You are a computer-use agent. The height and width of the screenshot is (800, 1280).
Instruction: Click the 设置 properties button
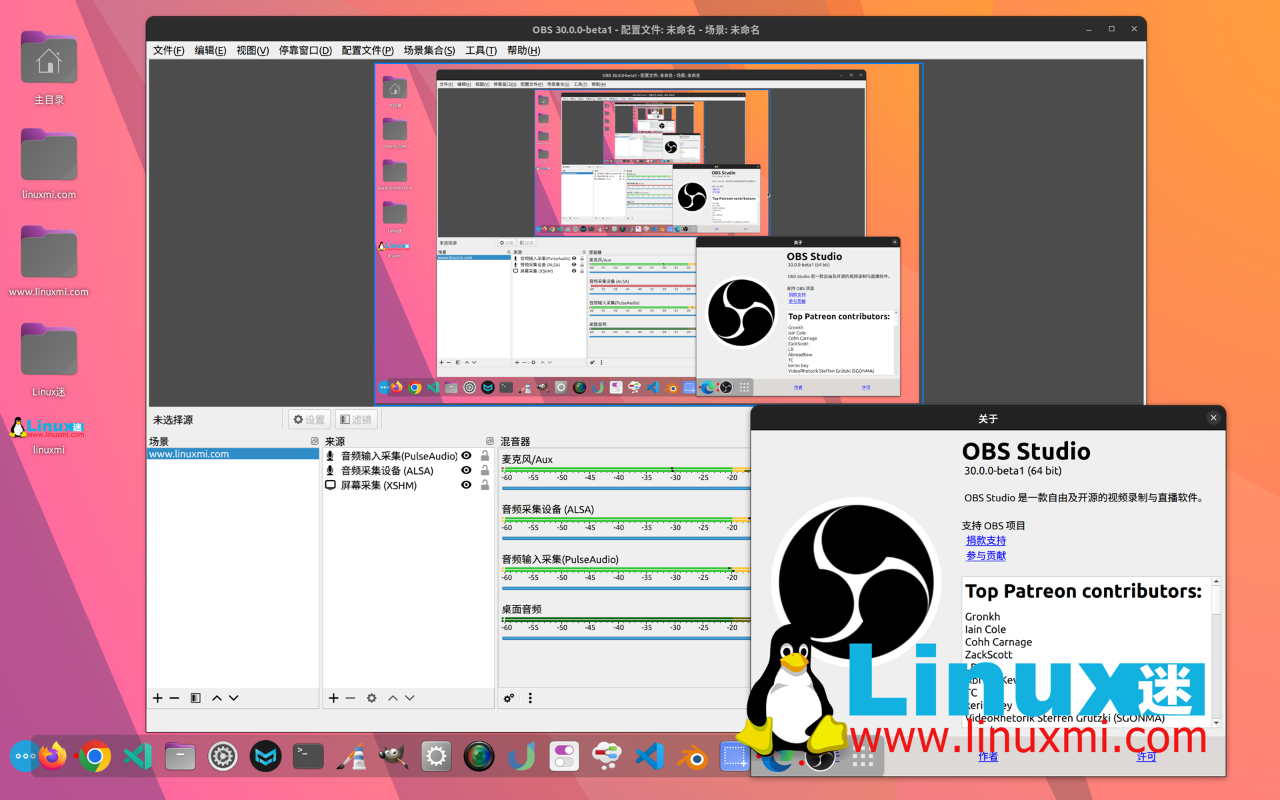309,420
